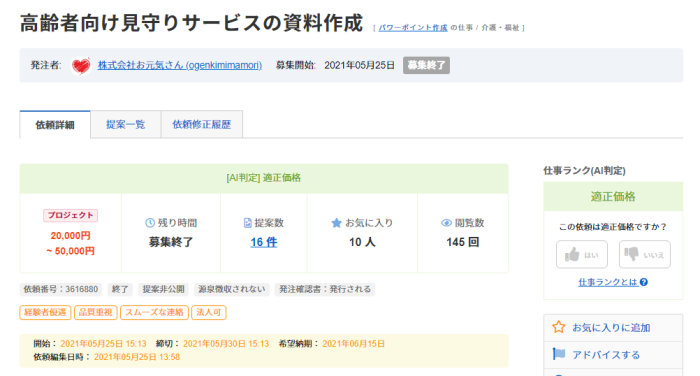700x376 pixels.
Task: Click the 提案非公開 label
Action: (163, 289)
